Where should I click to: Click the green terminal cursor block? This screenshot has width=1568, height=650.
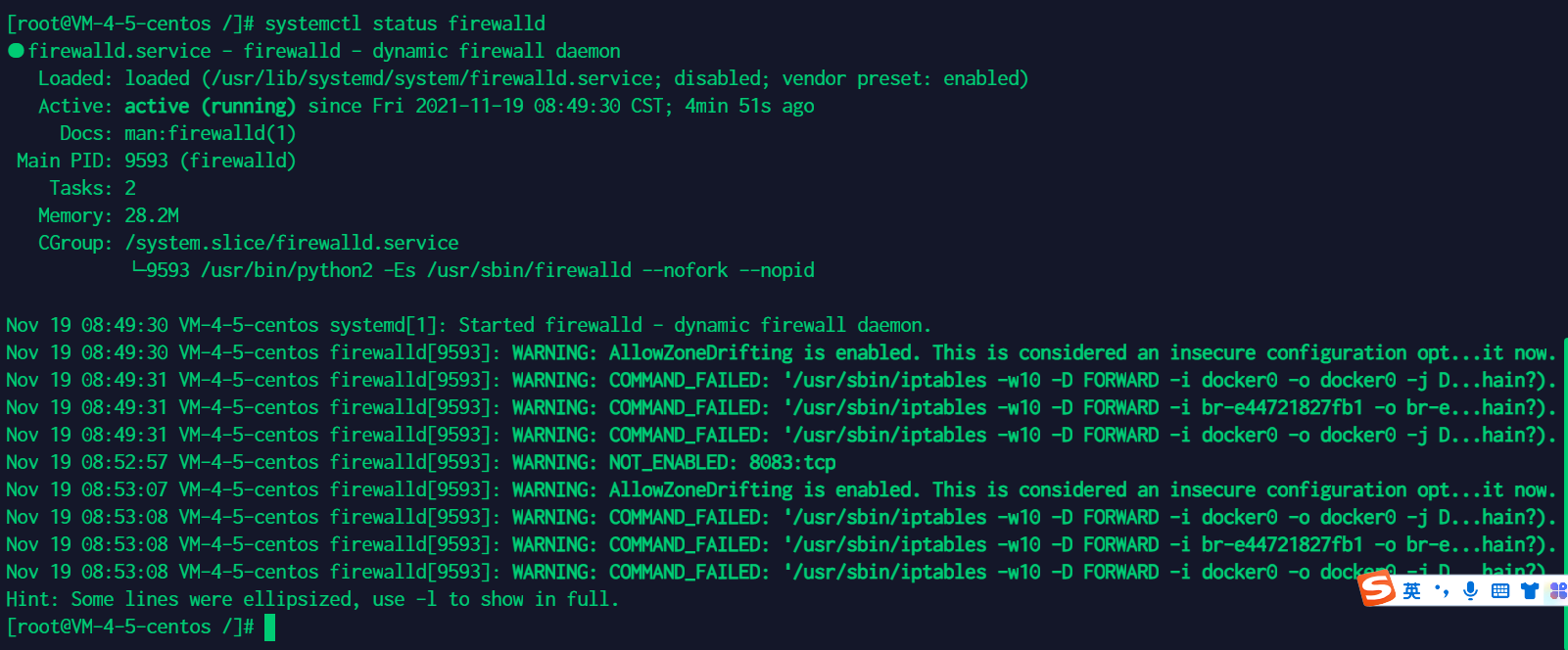269,627
